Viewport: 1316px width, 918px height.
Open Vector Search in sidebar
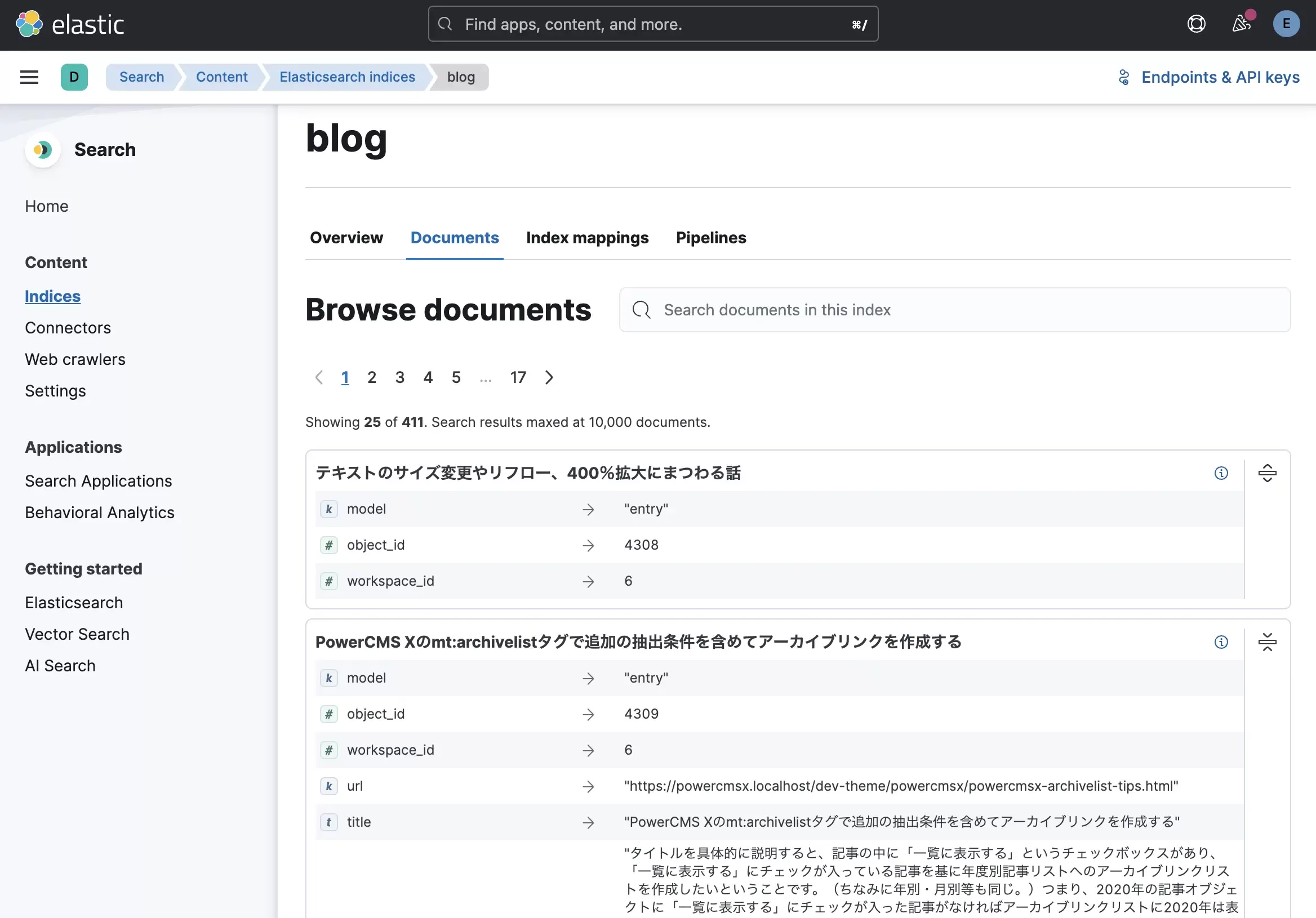77,634
